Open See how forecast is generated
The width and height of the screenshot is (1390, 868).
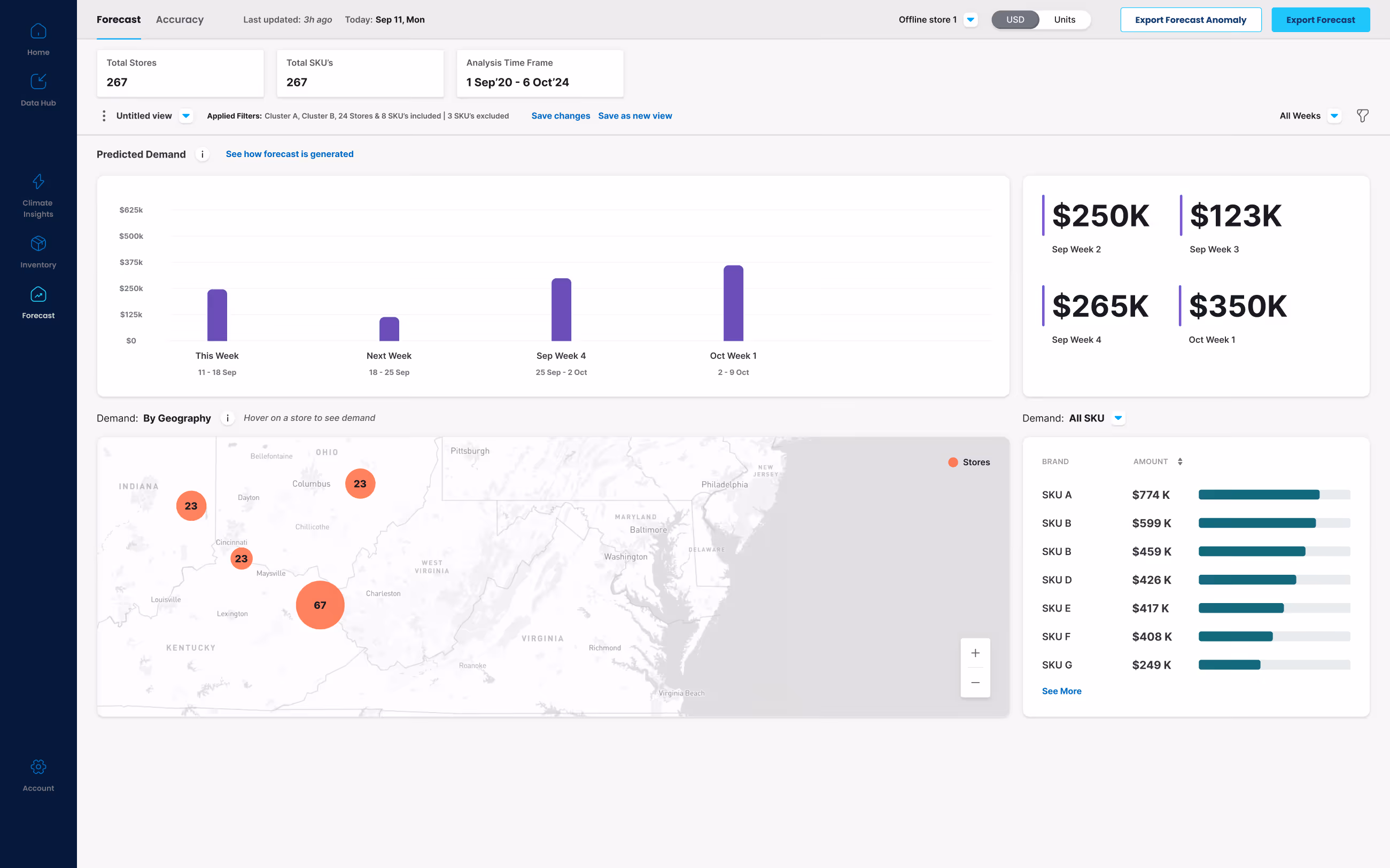[290, 154]
